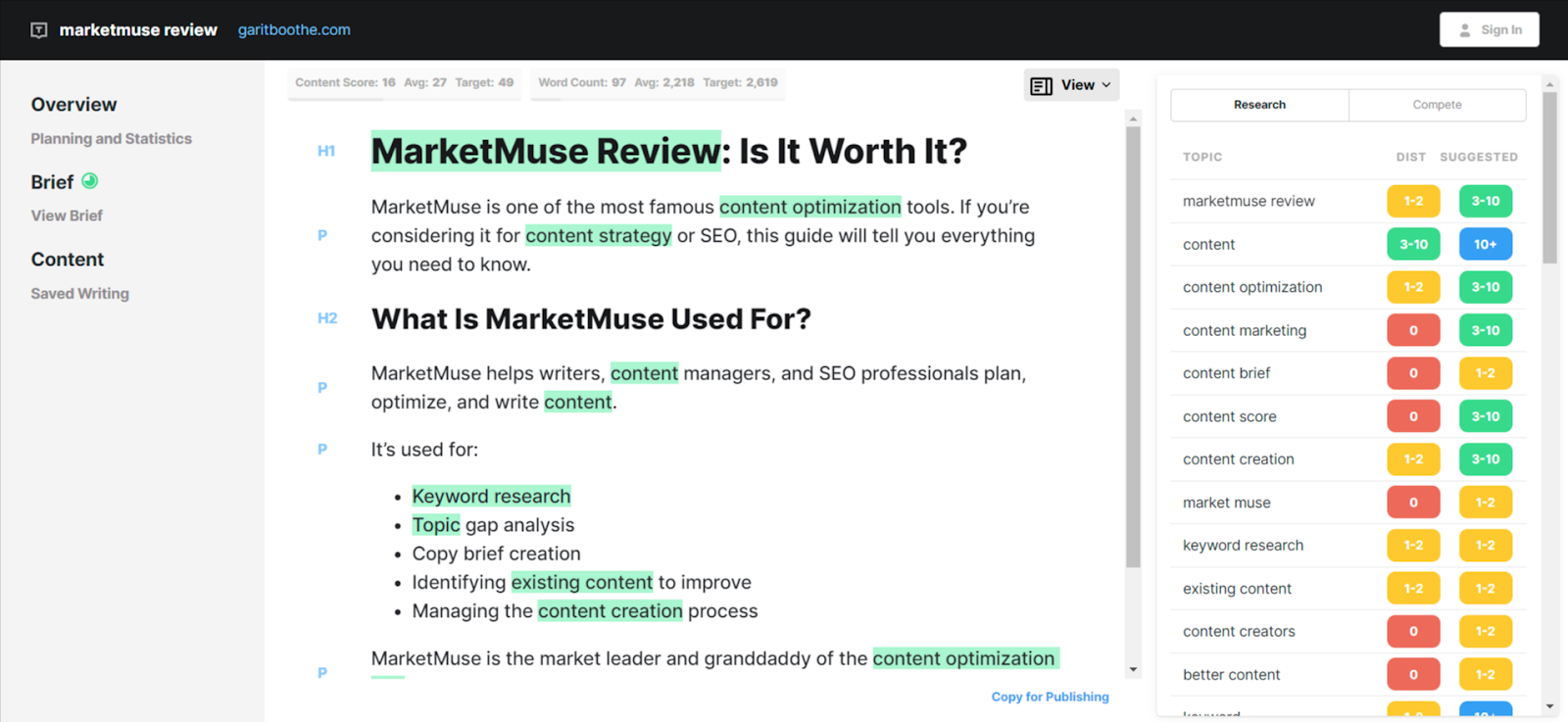
Task: Select the 'content creation' topic row
Action: pyautogui.click(x=1348, y=459)
